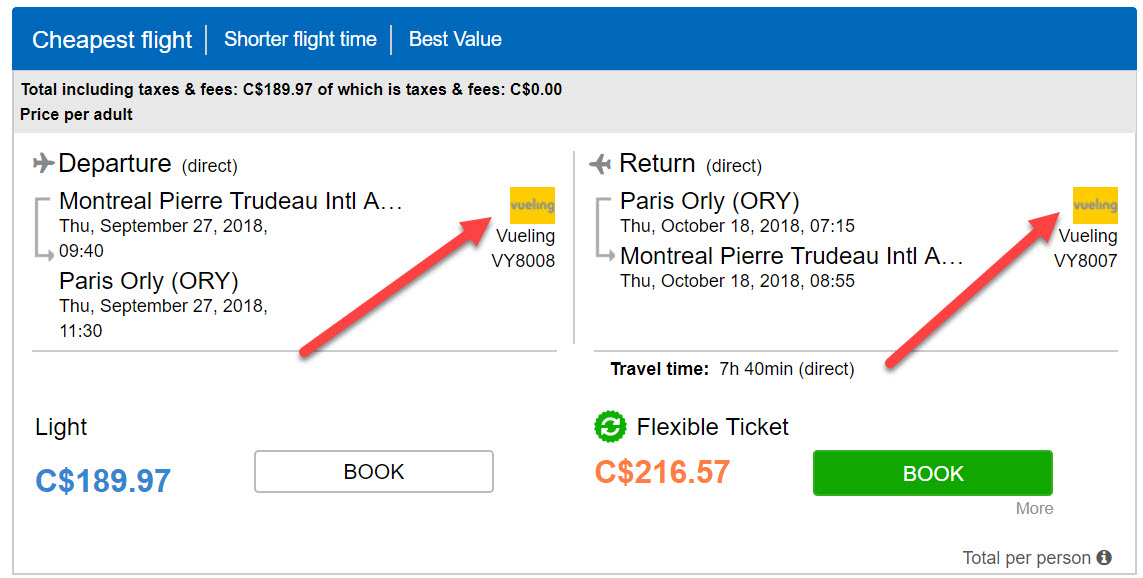Click the VY8007 flight number
The width and height of the screenshot is (1143, 578).
1085,261
